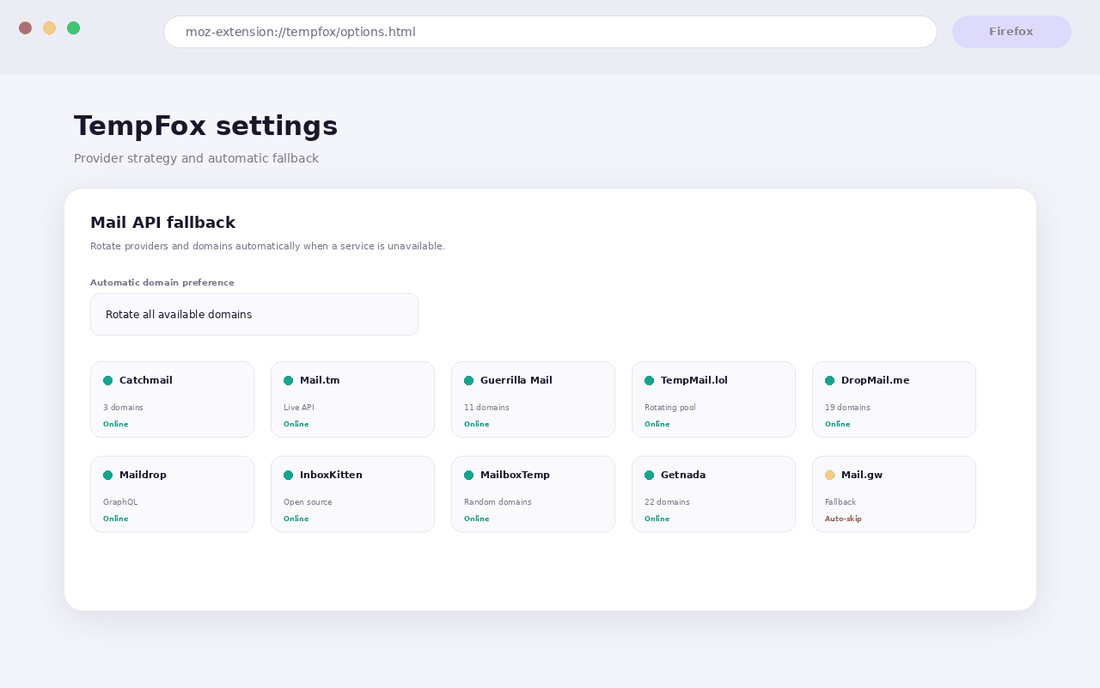Click the orange status dot next to Mail.gw
Screen dimensions: 1100x688
(830, 475)
